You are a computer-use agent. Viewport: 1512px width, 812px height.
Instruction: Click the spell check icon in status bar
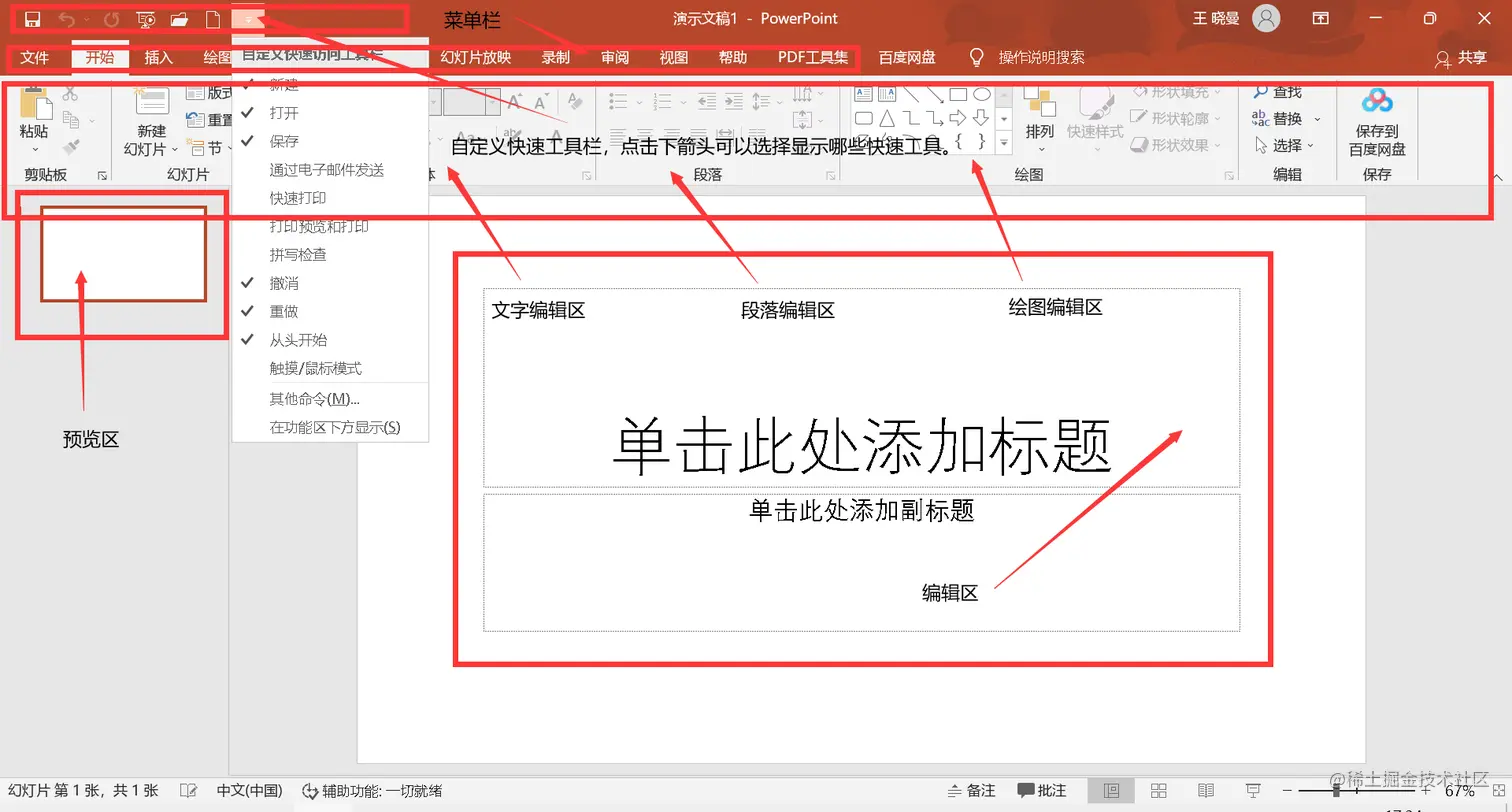[x=187, y=791]
